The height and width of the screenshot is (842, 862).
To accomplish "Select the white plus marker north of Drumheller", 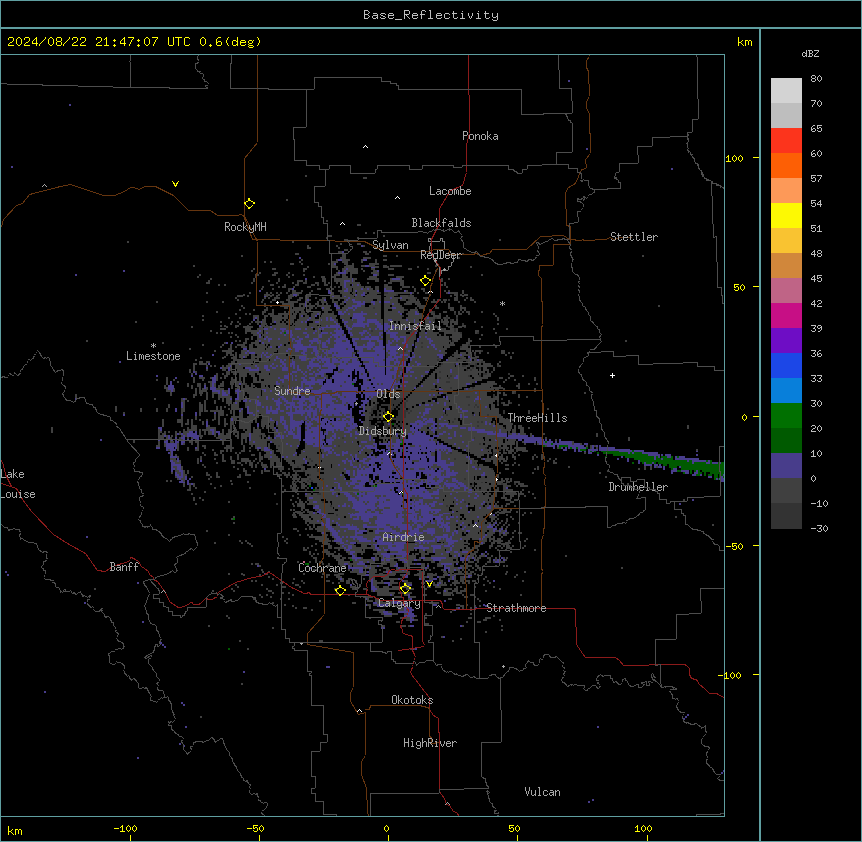I will [612, 376].
